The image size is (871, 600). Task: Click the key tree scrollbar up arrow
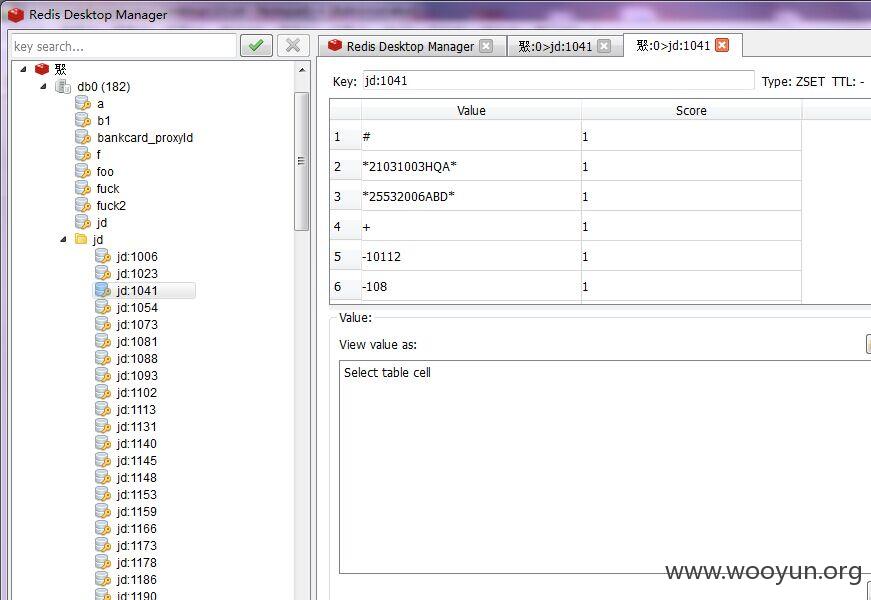tap(302, 70)
